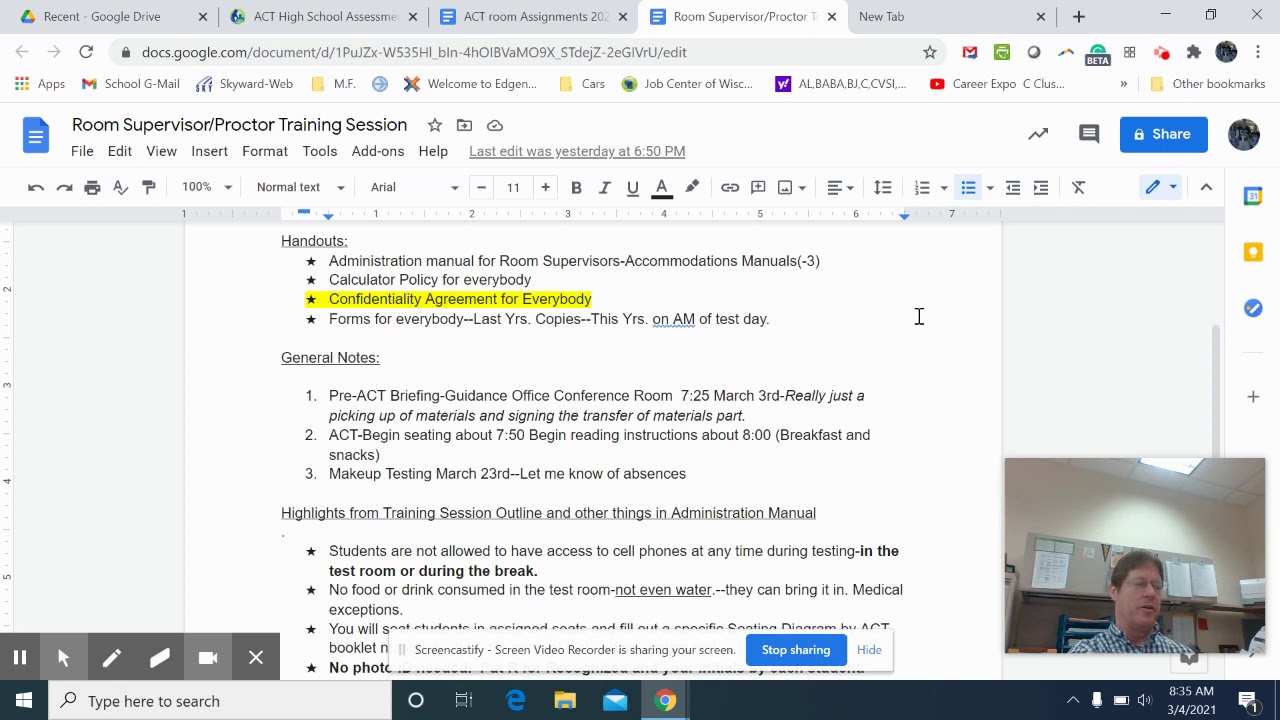Click the font size field showing 11

click(x=513, y=187)
